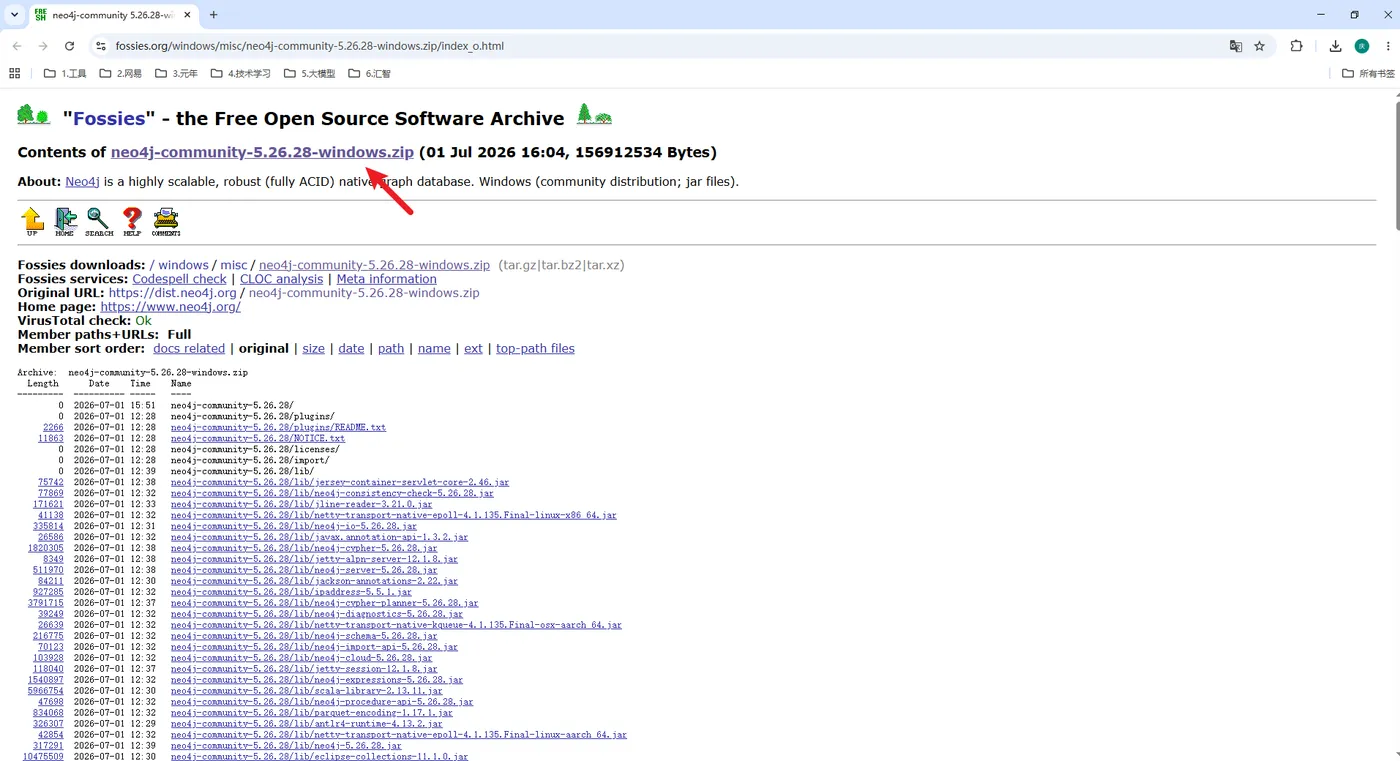Click the Fossies UP arrow icon
This screenshot has width=1400, height=761.
(32, 221)
